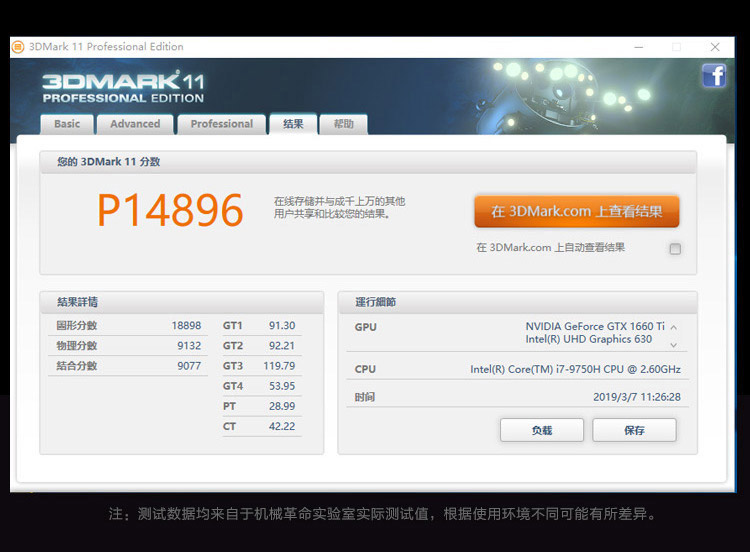Image resolution: width=750 pixels, height=552 pixels.
Task: Switch to the Basic tab
Action: (67, 124)
